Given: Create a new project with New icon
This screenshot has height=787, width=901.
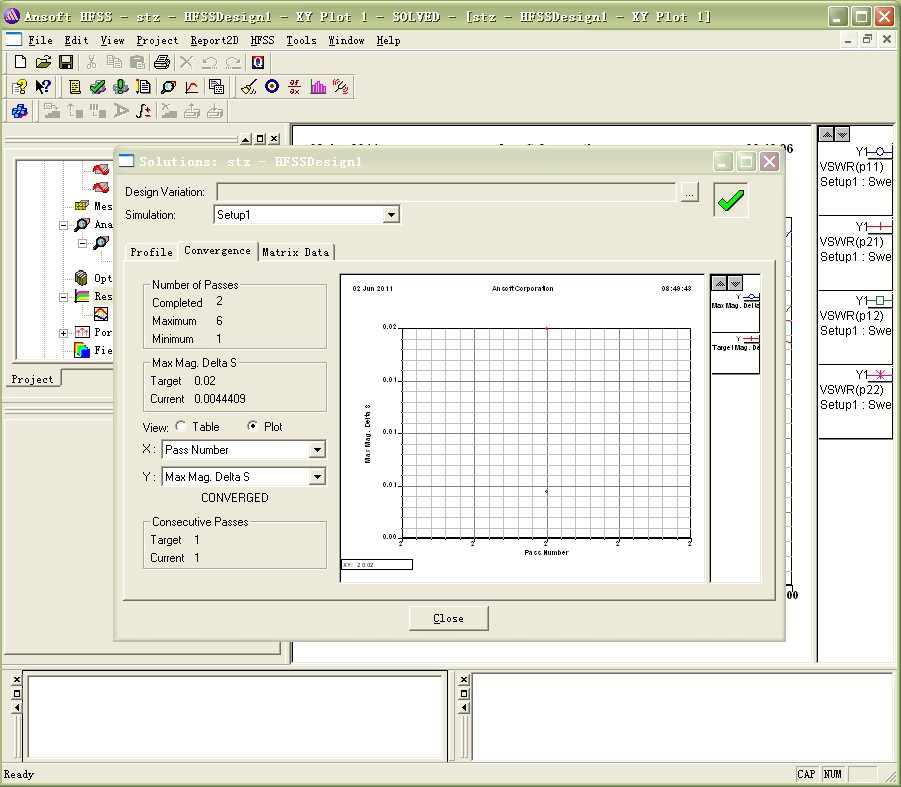Looking at the screenshot, I should [20, 62].
